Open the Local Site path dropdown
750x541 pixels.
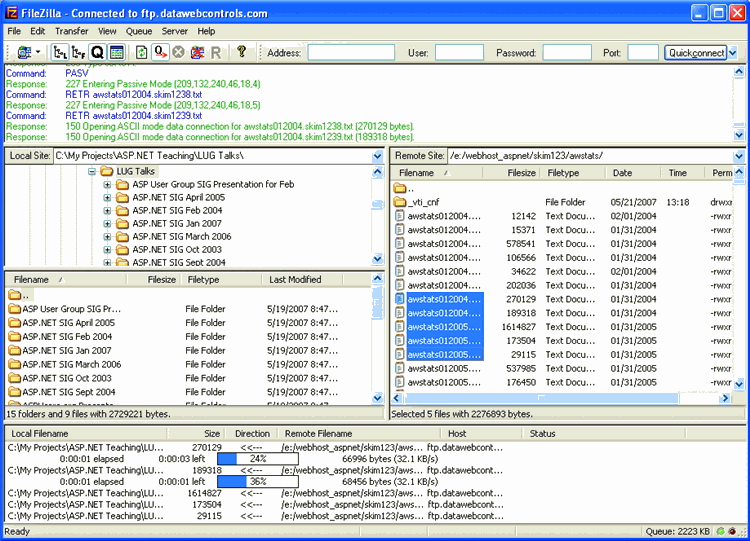pyautogui.click(x=377, y=156)
